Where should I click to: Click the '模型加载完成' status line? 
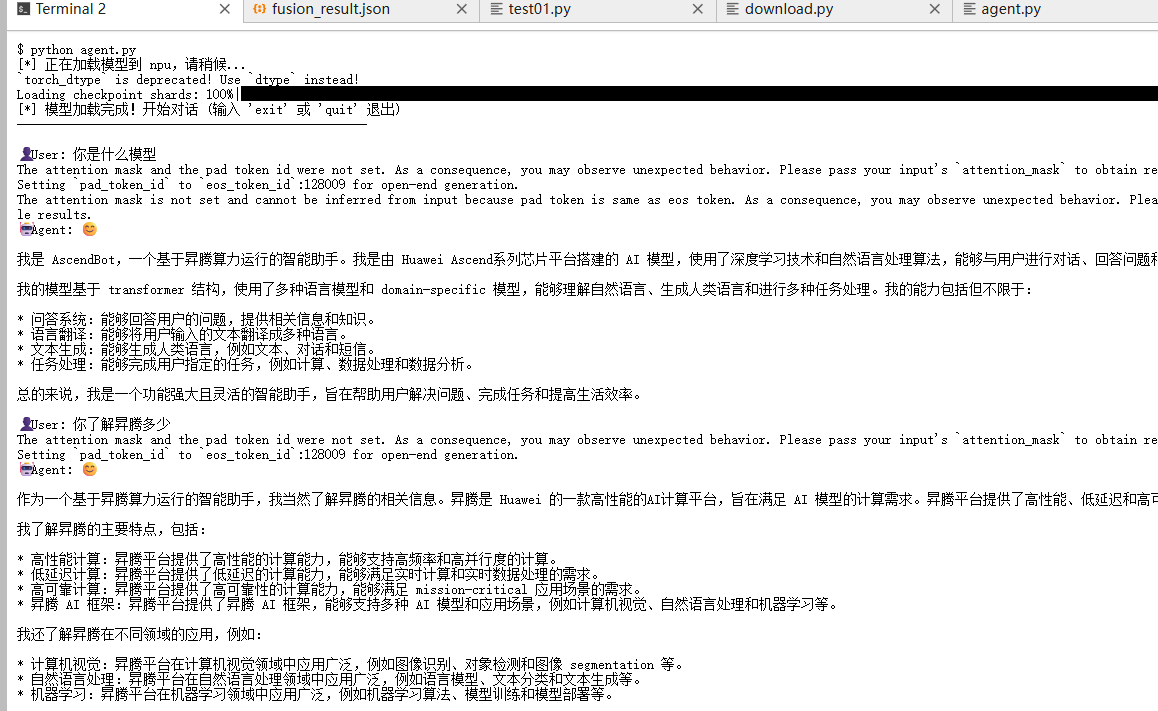209,110
